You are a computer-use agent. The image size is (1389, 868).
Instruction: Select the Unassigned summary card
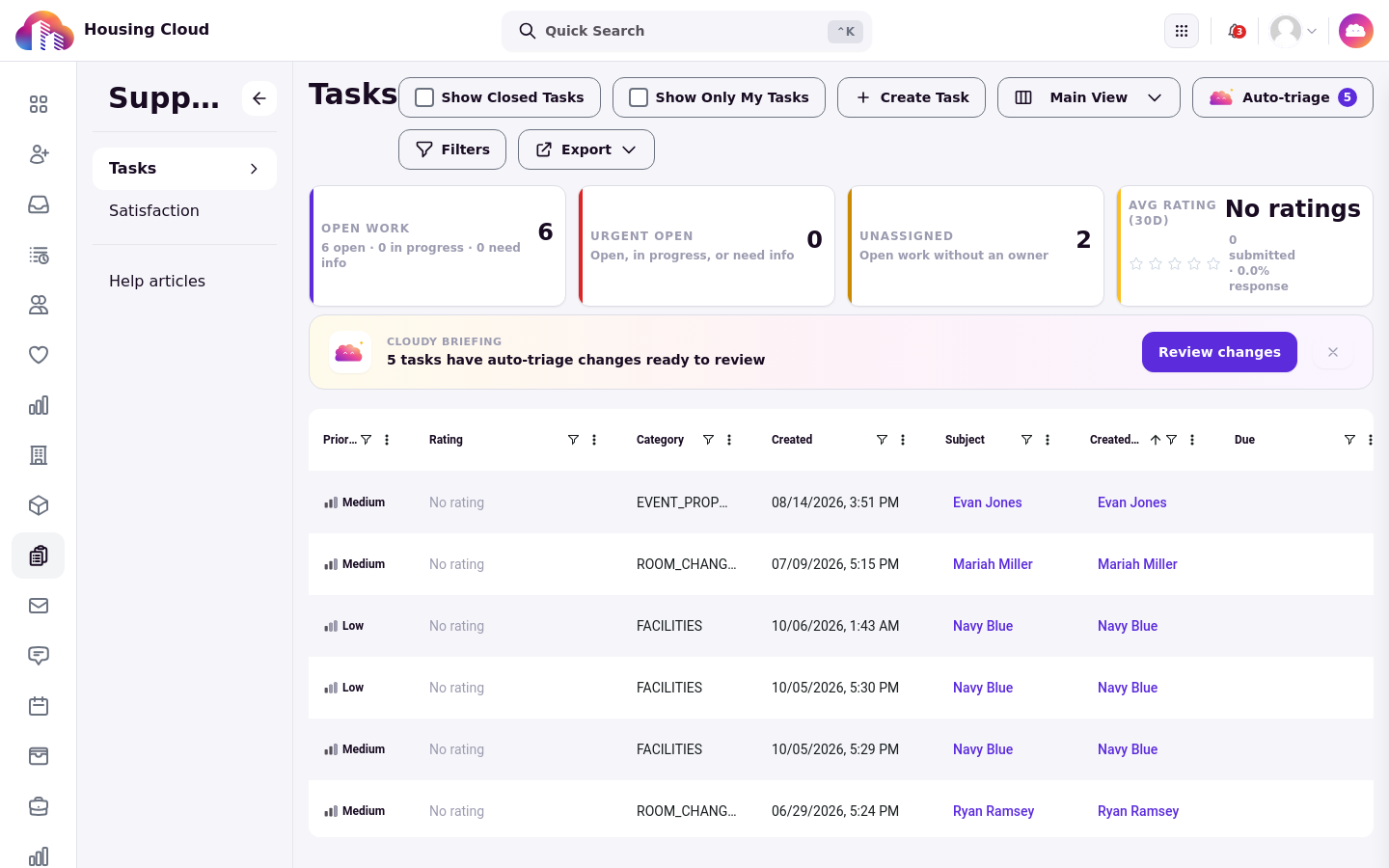pos(975,246)
